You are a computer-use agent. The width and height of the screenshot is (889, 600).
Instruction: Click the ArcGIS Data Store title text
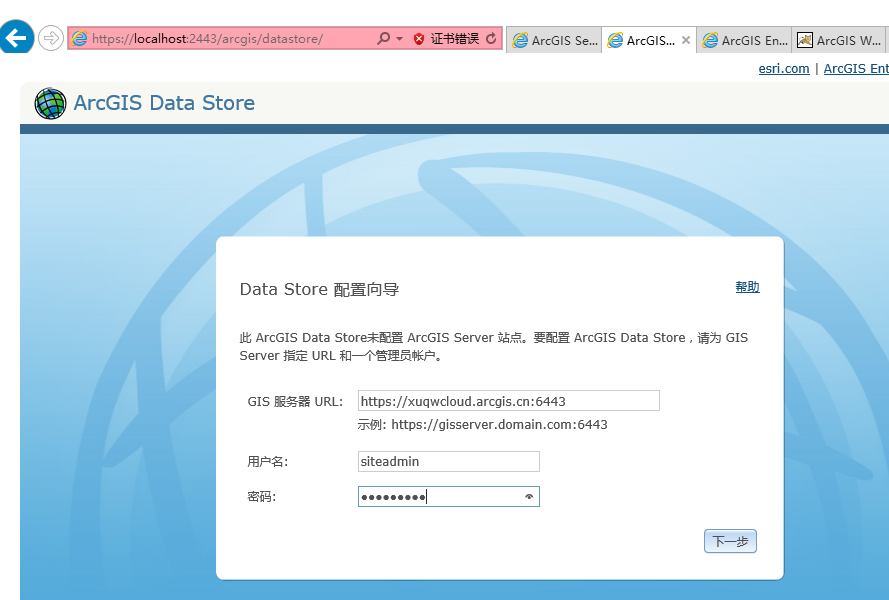(x=164, y=103)
